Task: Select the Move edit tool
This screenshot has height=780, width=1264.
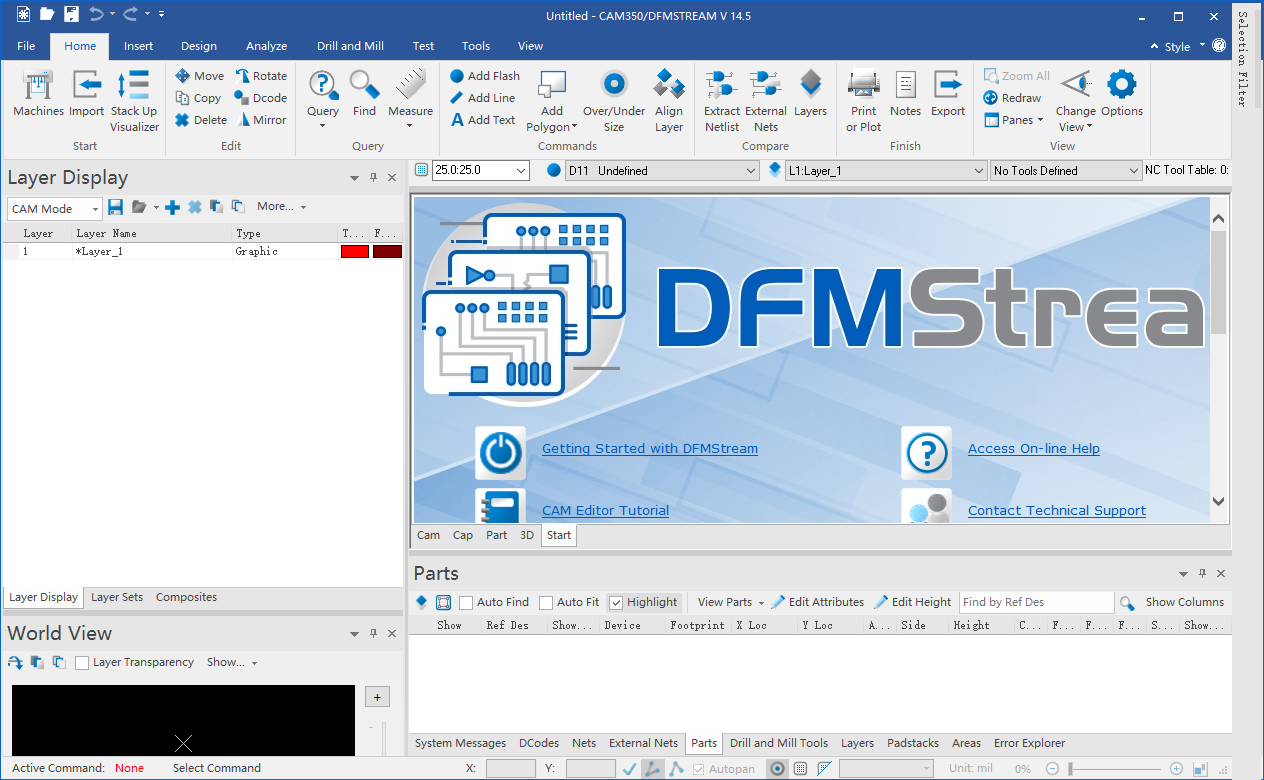Action: pyautogui.click(x=199, y=76)
